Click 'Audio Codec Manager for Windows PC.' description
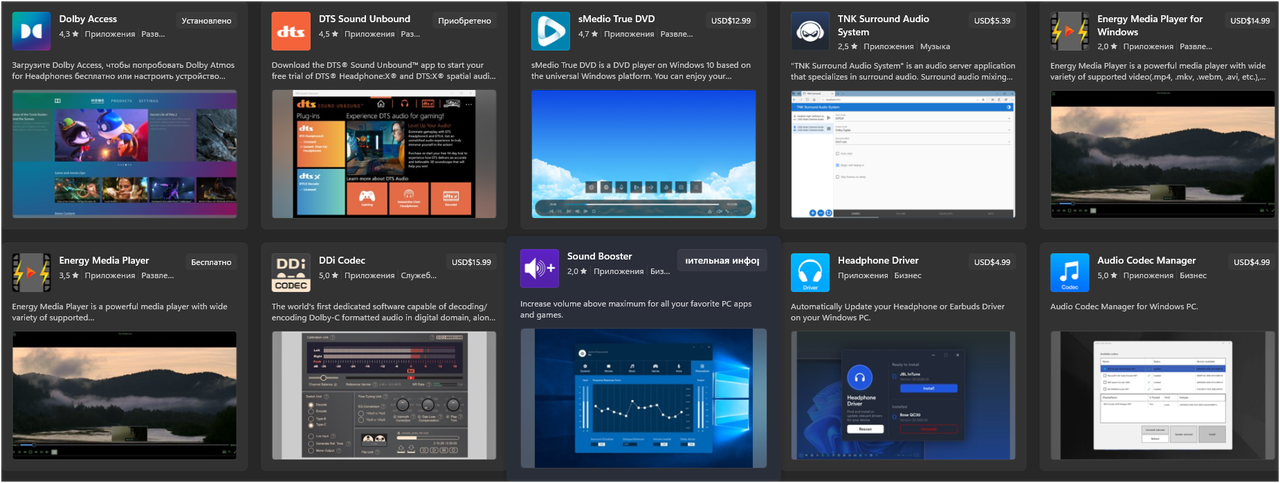 (1124, 306)
